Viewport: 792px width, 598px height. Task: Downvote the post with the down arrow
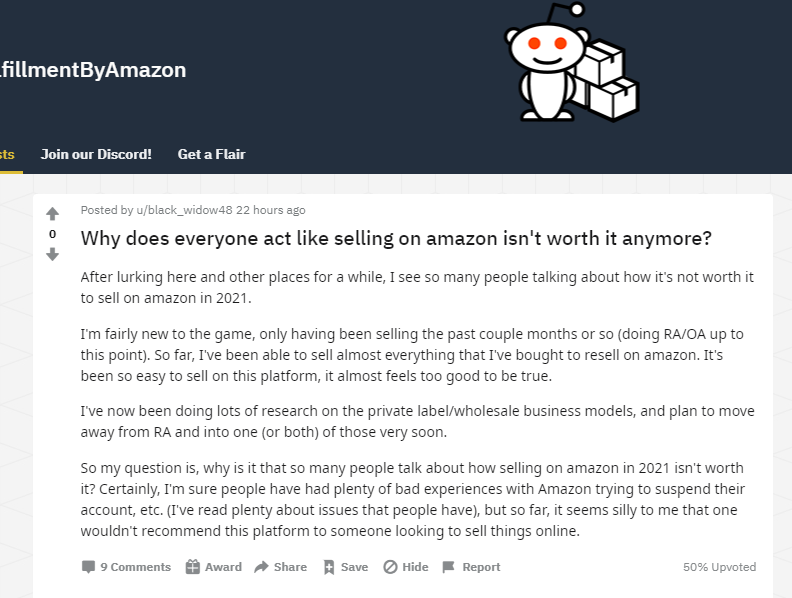[53, 254]
